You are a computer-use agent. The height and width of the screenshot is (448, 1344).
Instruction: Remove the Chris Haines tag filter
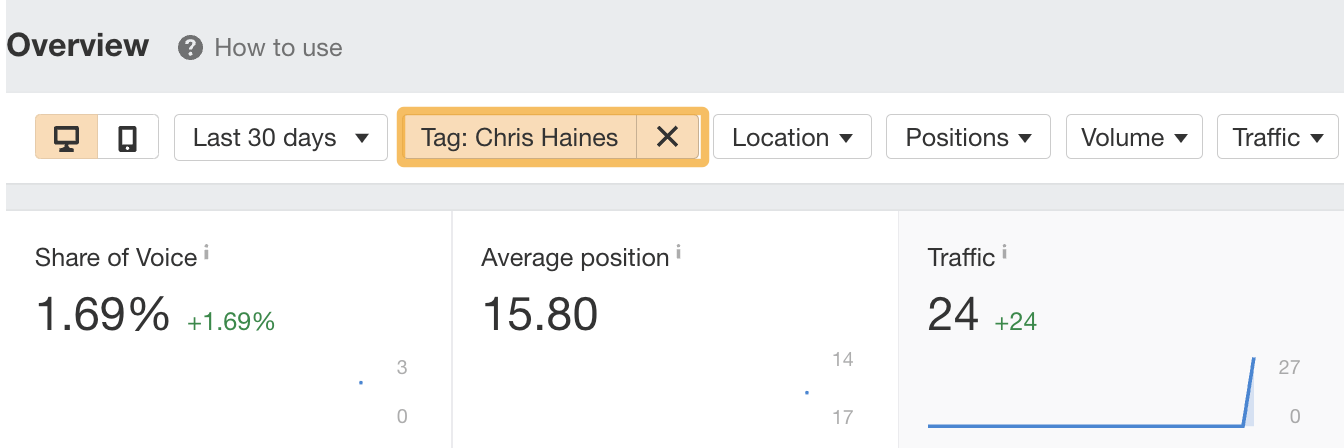667,137
